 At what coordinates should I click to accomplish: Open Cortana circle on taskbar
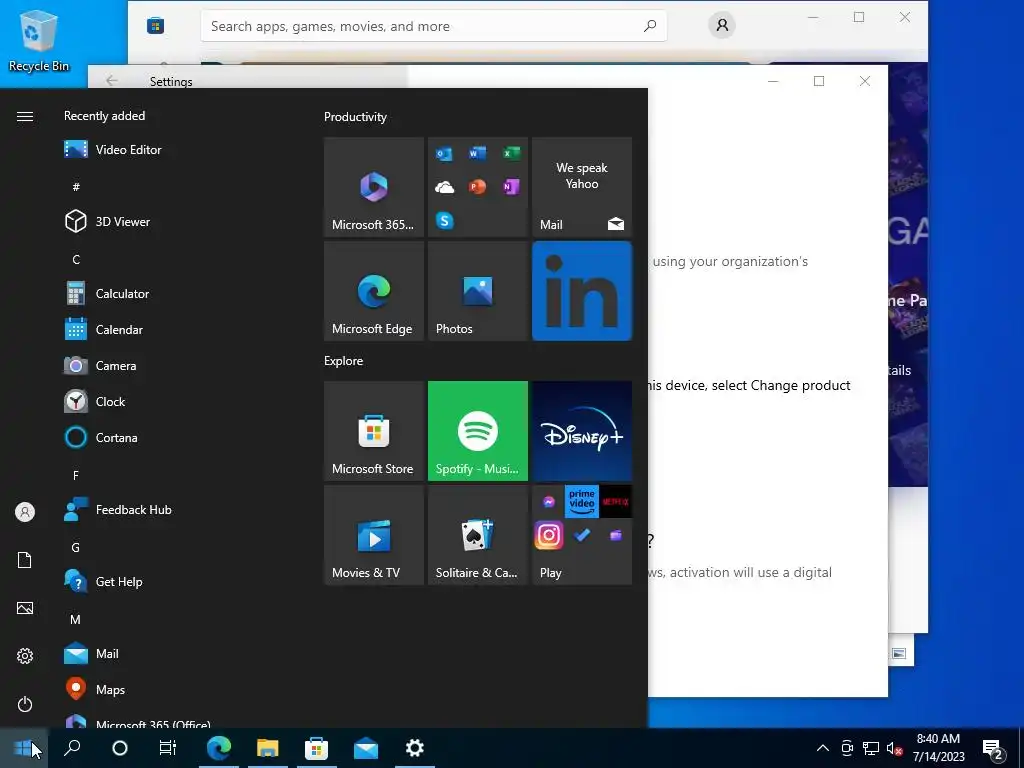(120, 748)
